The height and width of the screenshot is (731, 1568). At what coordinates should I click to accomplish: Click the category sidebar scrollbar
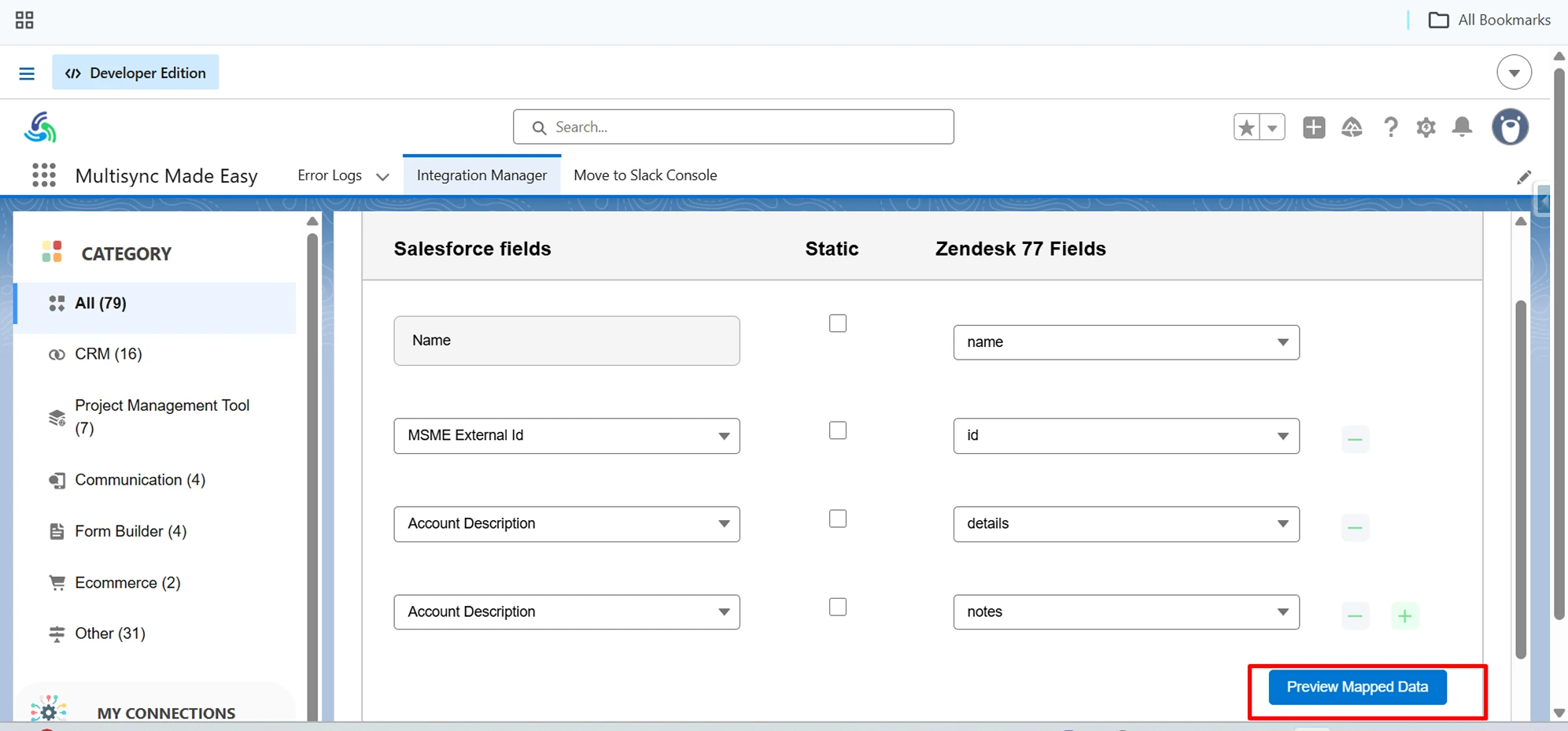tap(312, 477)
